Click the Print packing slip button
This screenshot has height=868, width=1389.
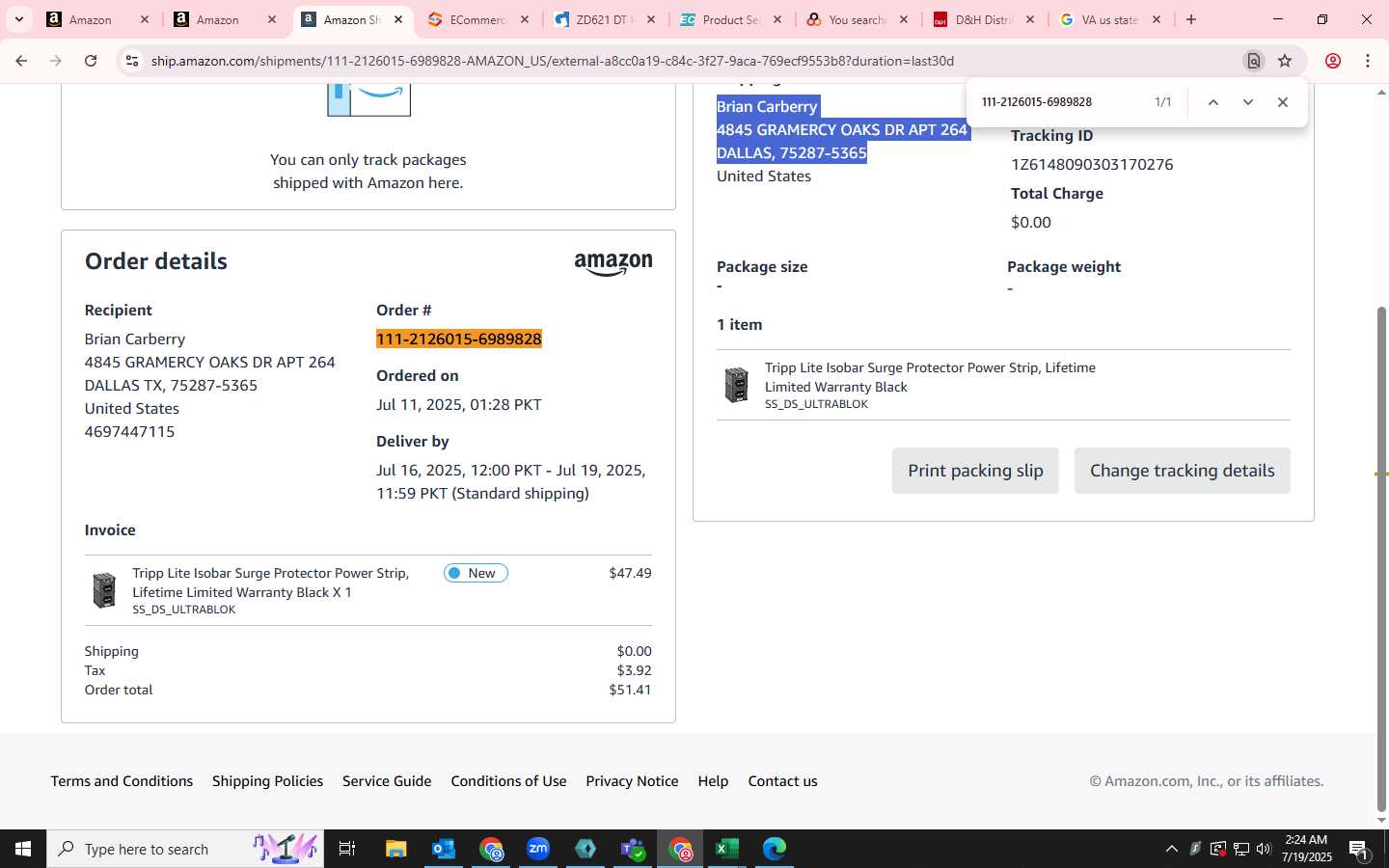pyautogui.click(x=975, y=471)
